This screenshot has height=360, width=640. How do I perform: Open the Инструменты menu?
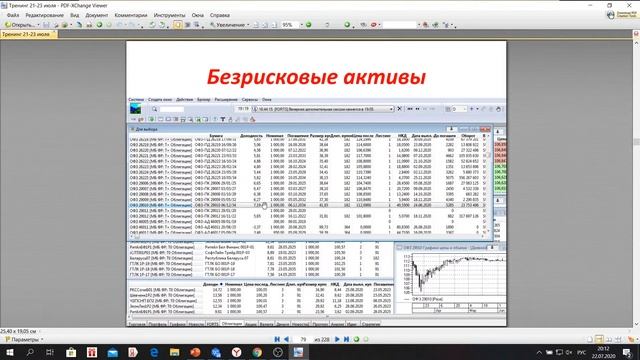click(169, 15)
